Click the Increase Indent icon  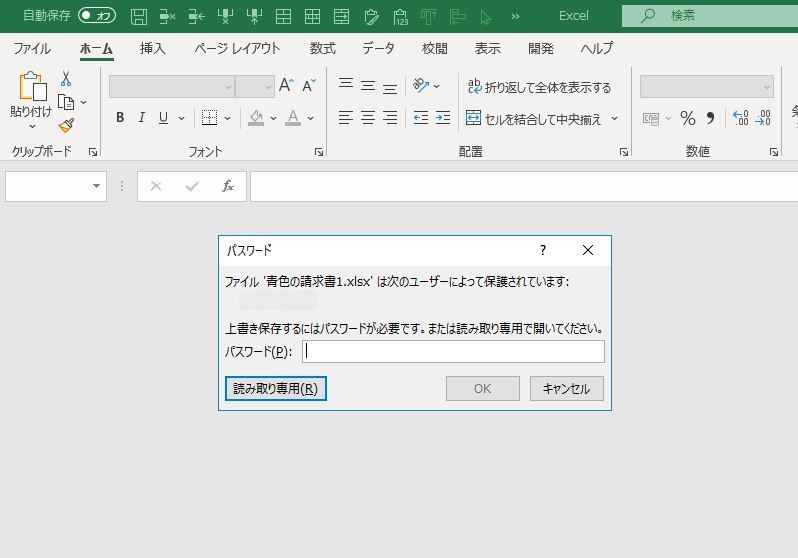[443, 118]
